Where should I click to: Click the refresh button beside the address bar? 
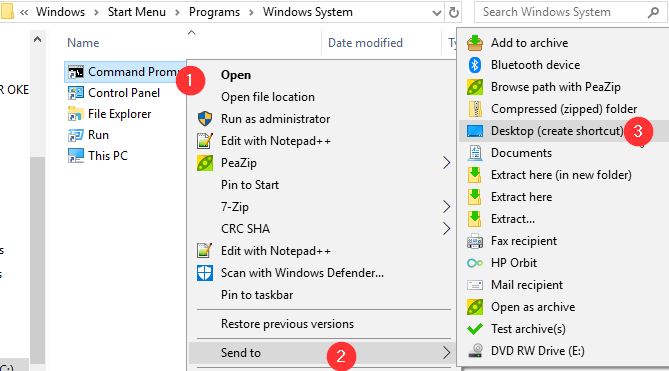(x=454, y=12)
